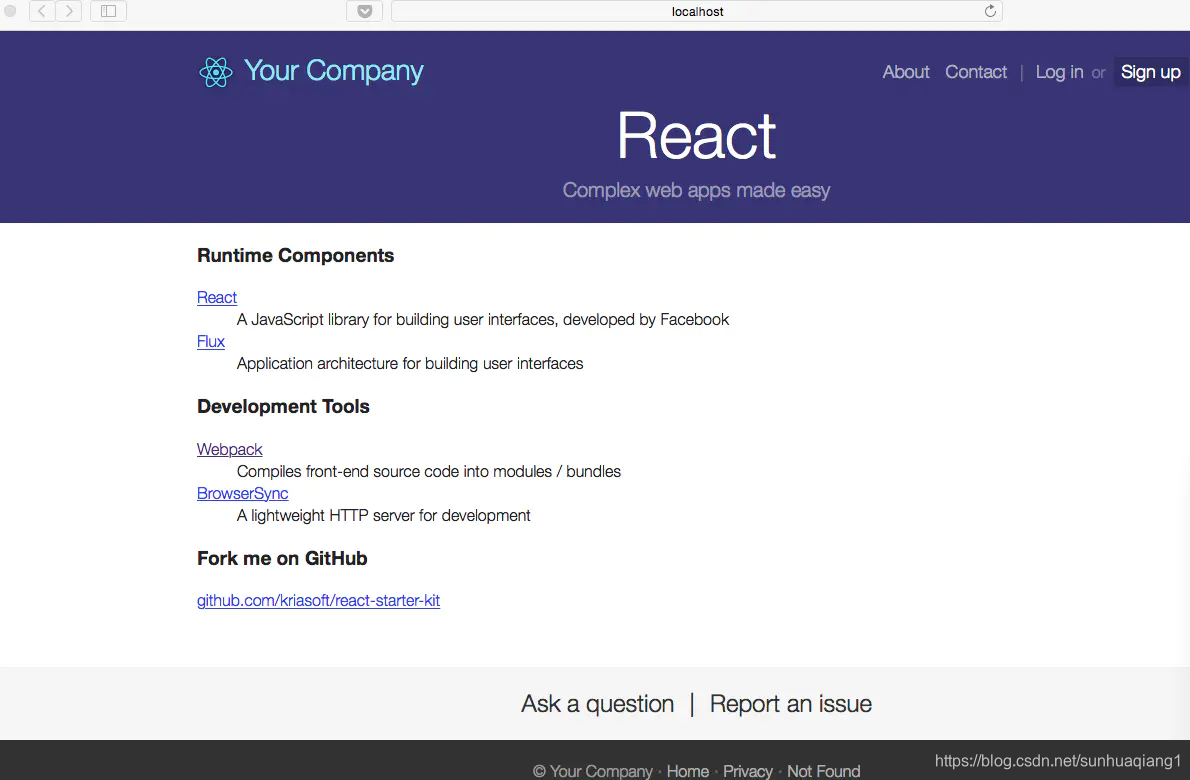The width and height of the screenshot is (1190, 780).
Task: Click the © Your Company footer text
Action: pyautogui.click(x=593, y=771)
